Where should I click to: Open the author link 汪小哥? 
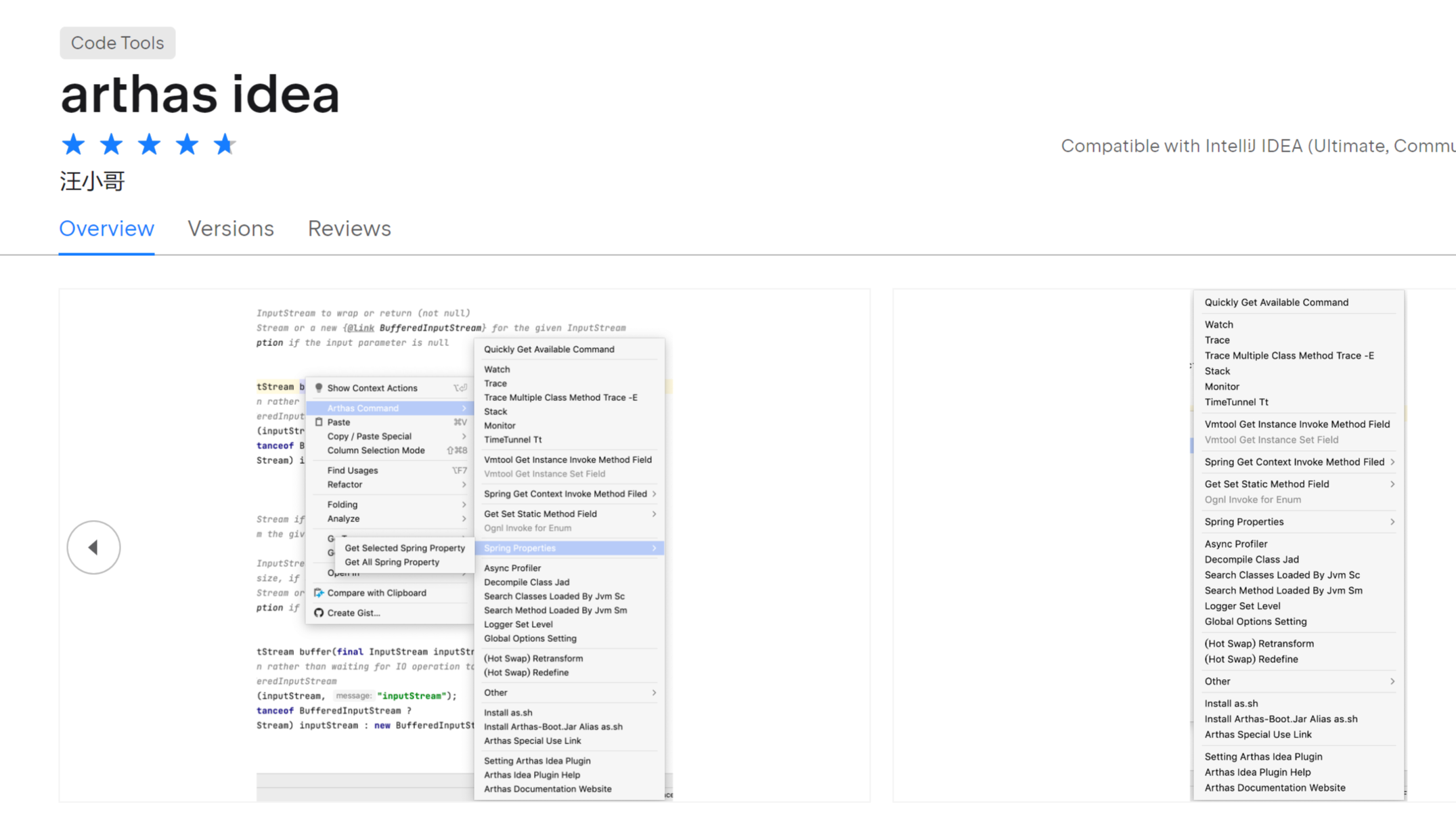tap(92, 181)
